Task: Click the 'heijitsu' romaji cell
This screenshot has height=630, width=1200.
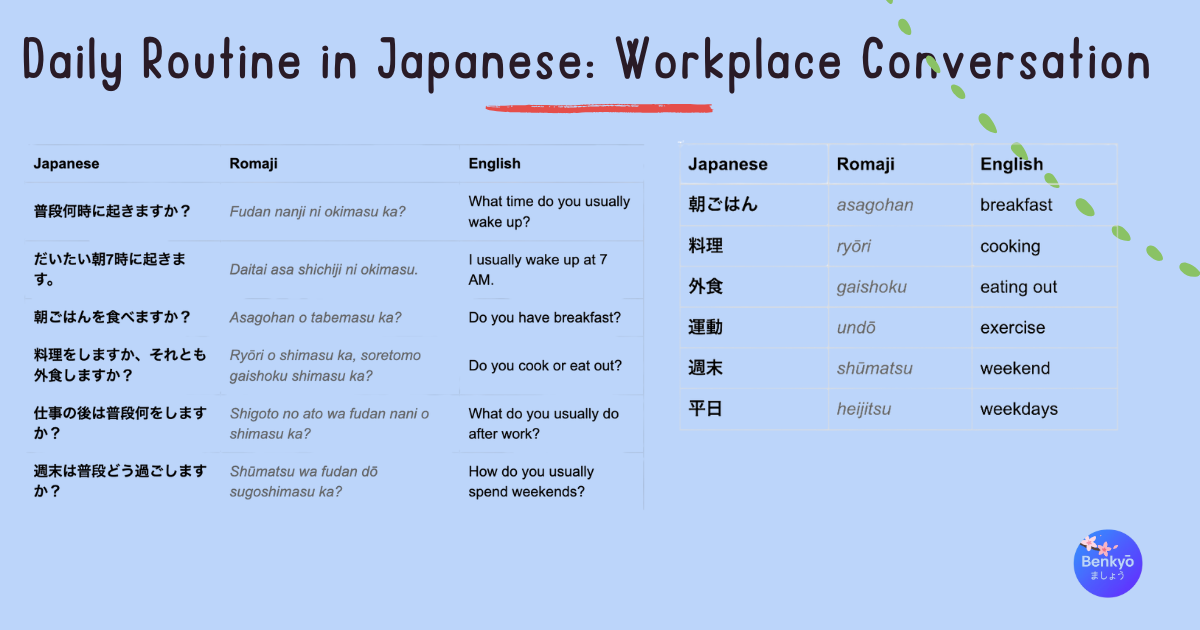Action: tap(864, 409)
